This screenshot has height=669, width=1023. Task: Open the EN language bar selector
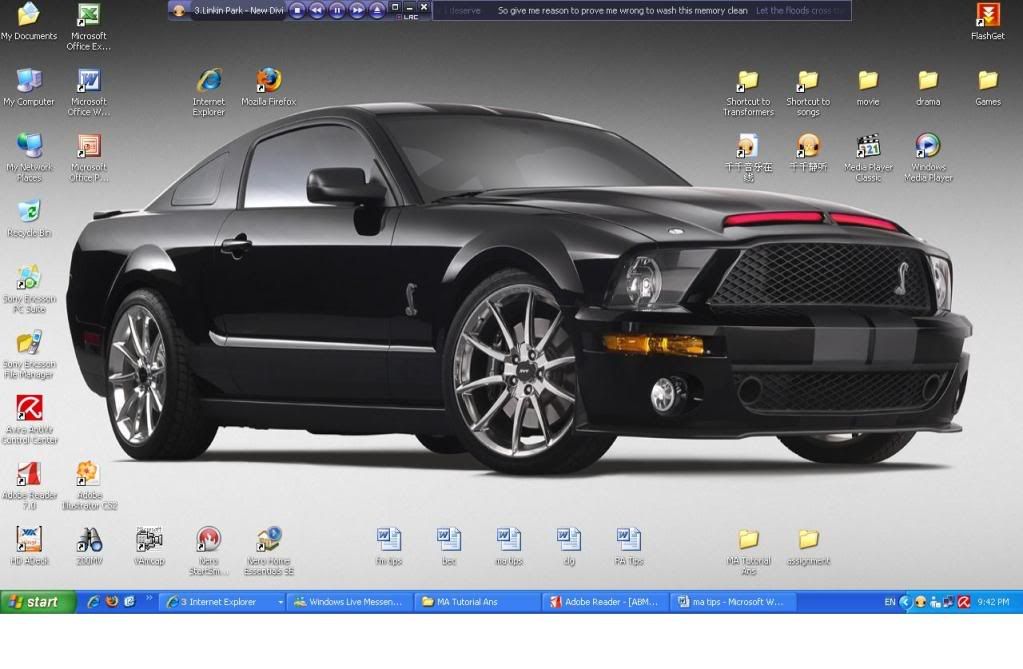(x=889, y=601)
